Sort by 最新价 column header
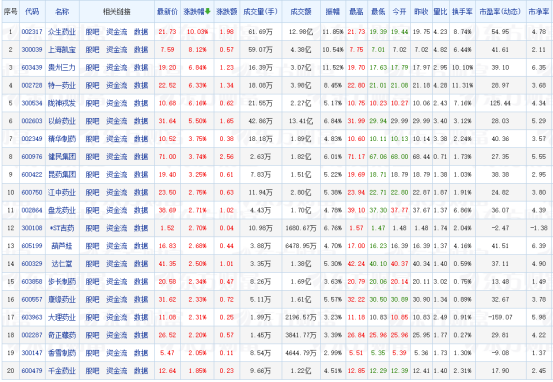 click(x=167, y=12)
